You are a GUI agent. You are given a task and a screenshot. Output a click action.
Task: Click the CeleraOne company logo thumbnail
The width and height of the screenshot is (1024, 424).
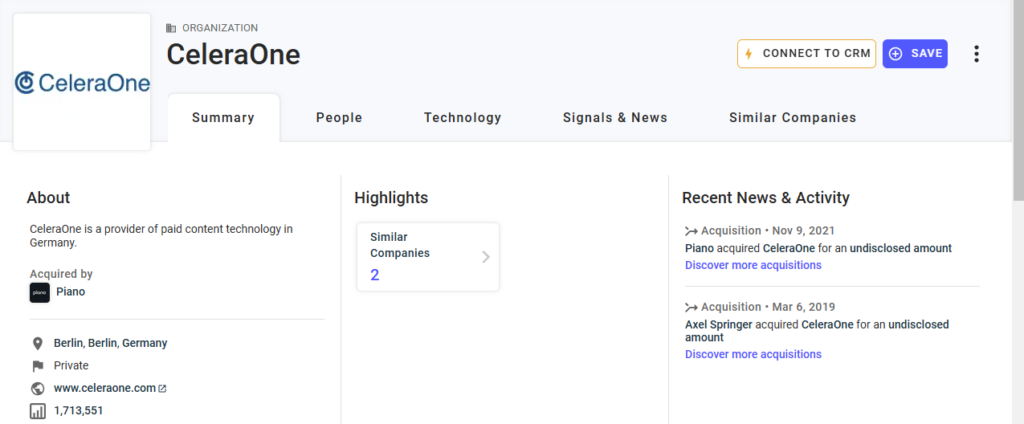pos(82,82)
